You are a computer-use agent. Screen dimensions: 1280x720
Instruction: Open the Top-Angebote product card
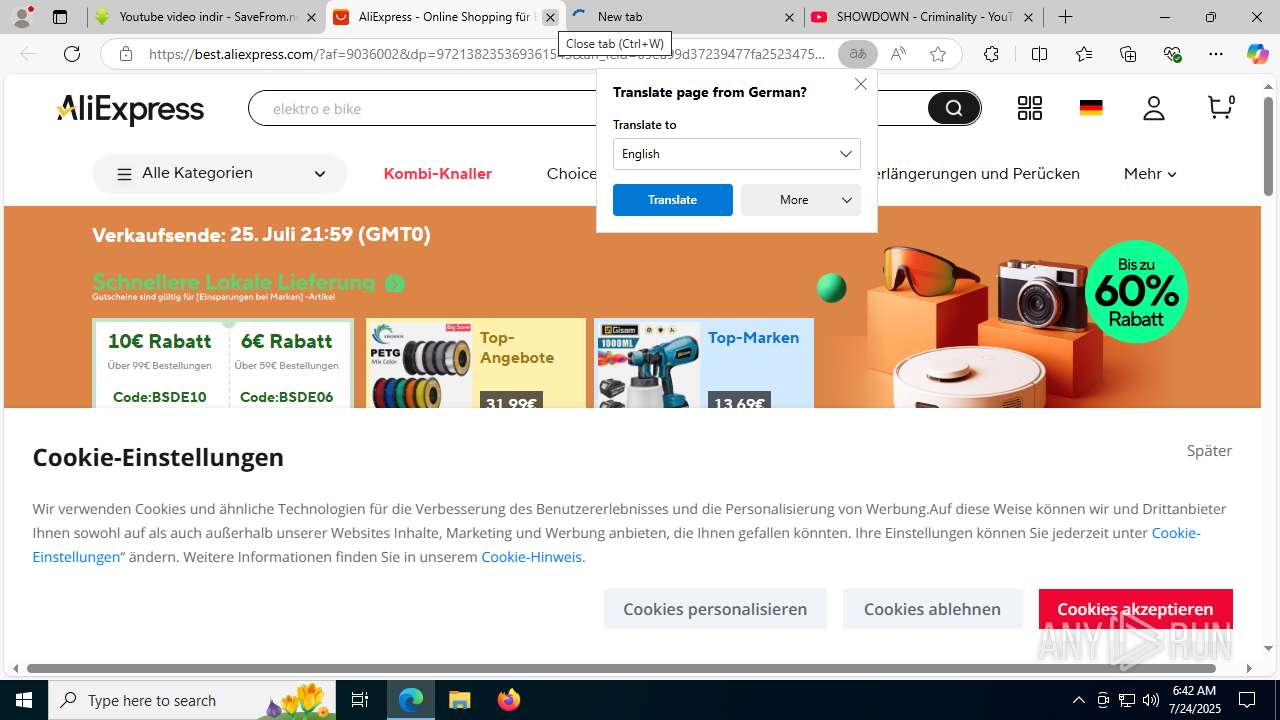[x=476, y=363]
